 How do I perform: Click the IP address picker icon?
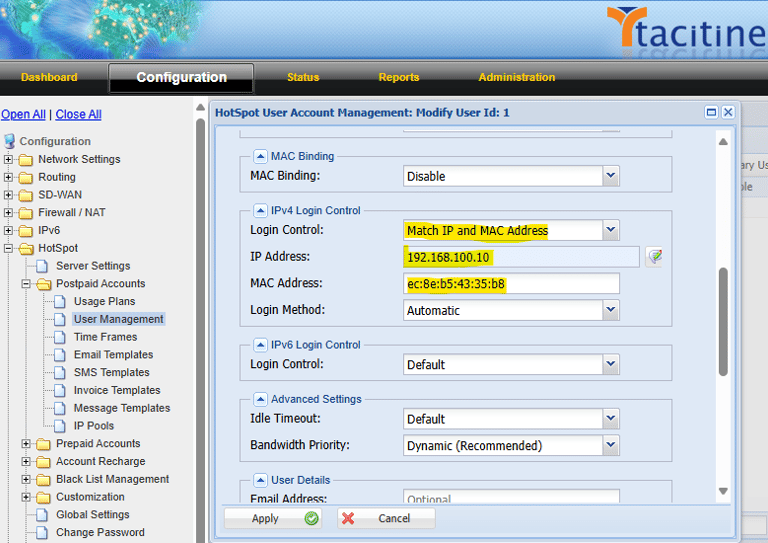[654, 257]
